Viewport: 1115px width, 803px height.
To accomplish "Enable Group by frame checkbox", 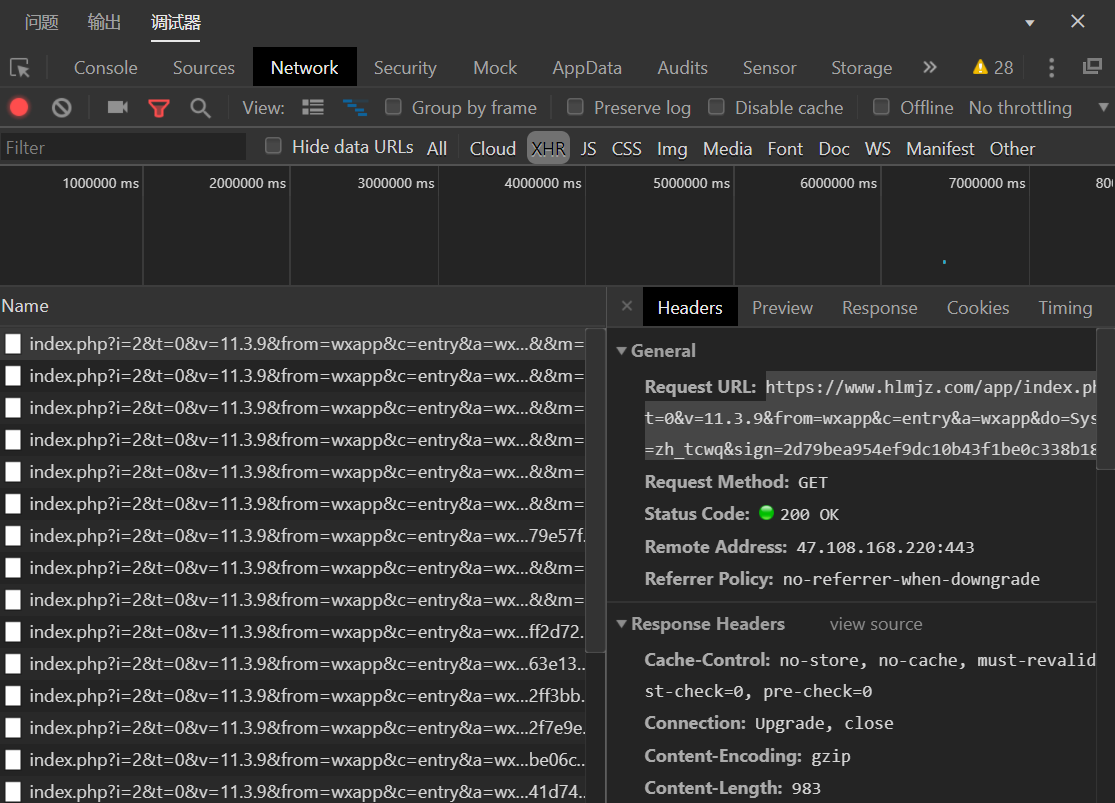I will 393,107.
